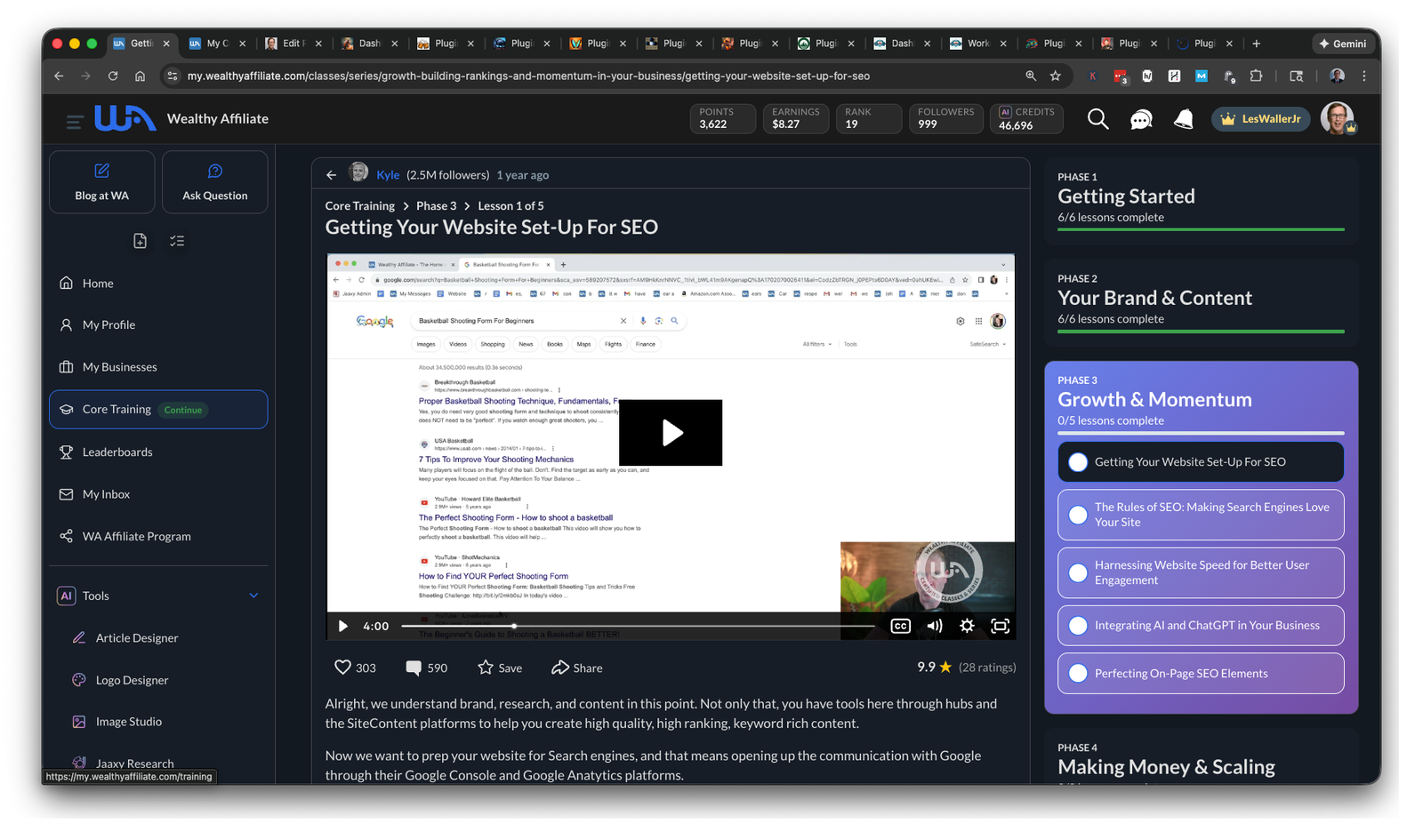1423x840 pixels.
Task: Play the video using center play button
Action: (x=671, y=433)
